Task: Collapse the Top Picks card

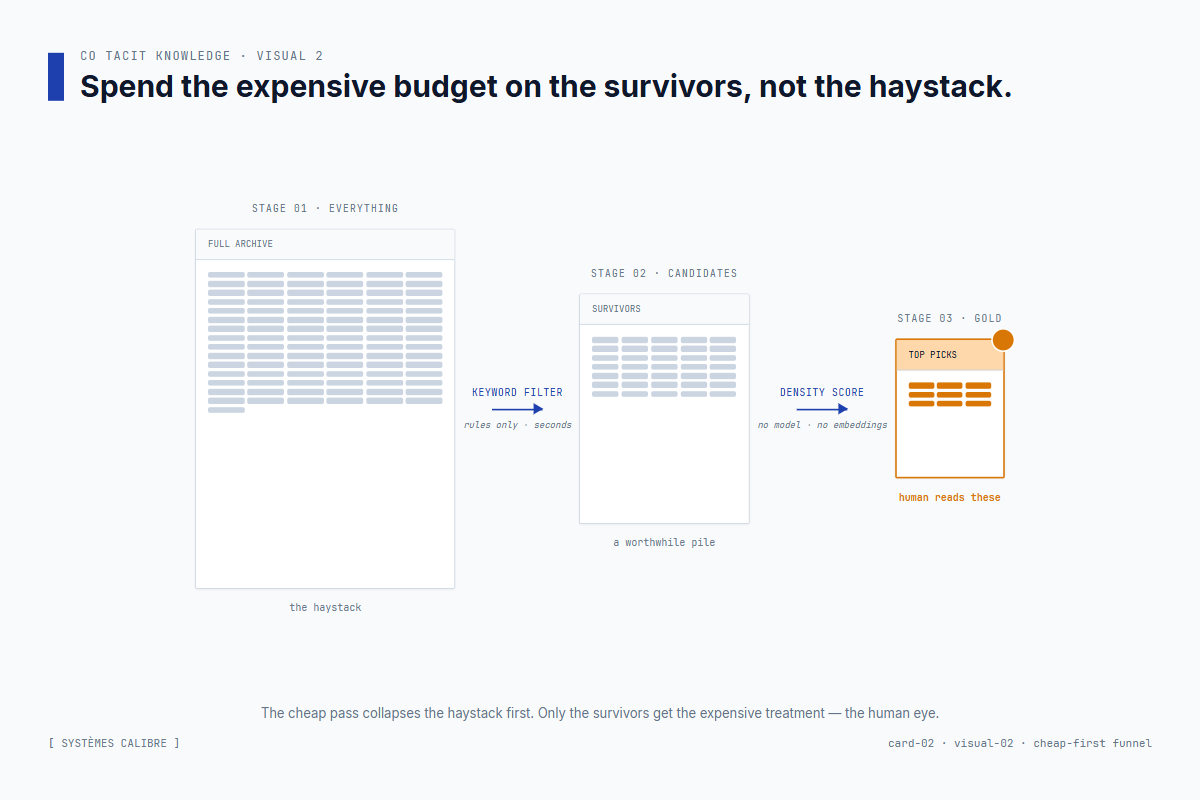Action: pyautogui.click(x=948, y=407)
